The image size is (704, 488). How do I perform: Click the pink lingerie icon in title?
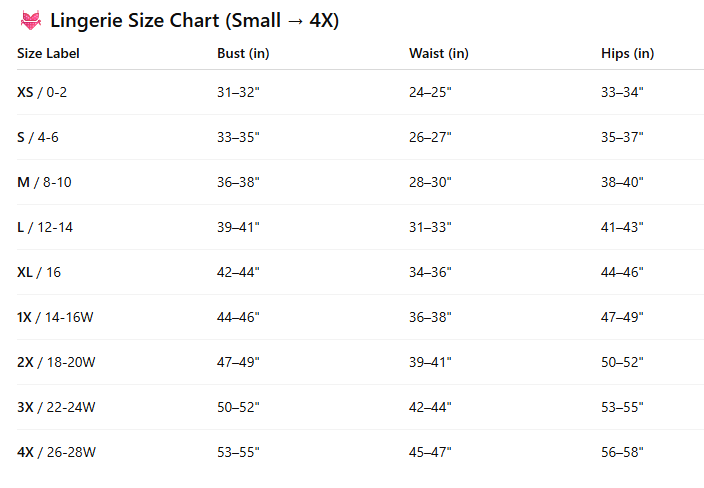31,20
